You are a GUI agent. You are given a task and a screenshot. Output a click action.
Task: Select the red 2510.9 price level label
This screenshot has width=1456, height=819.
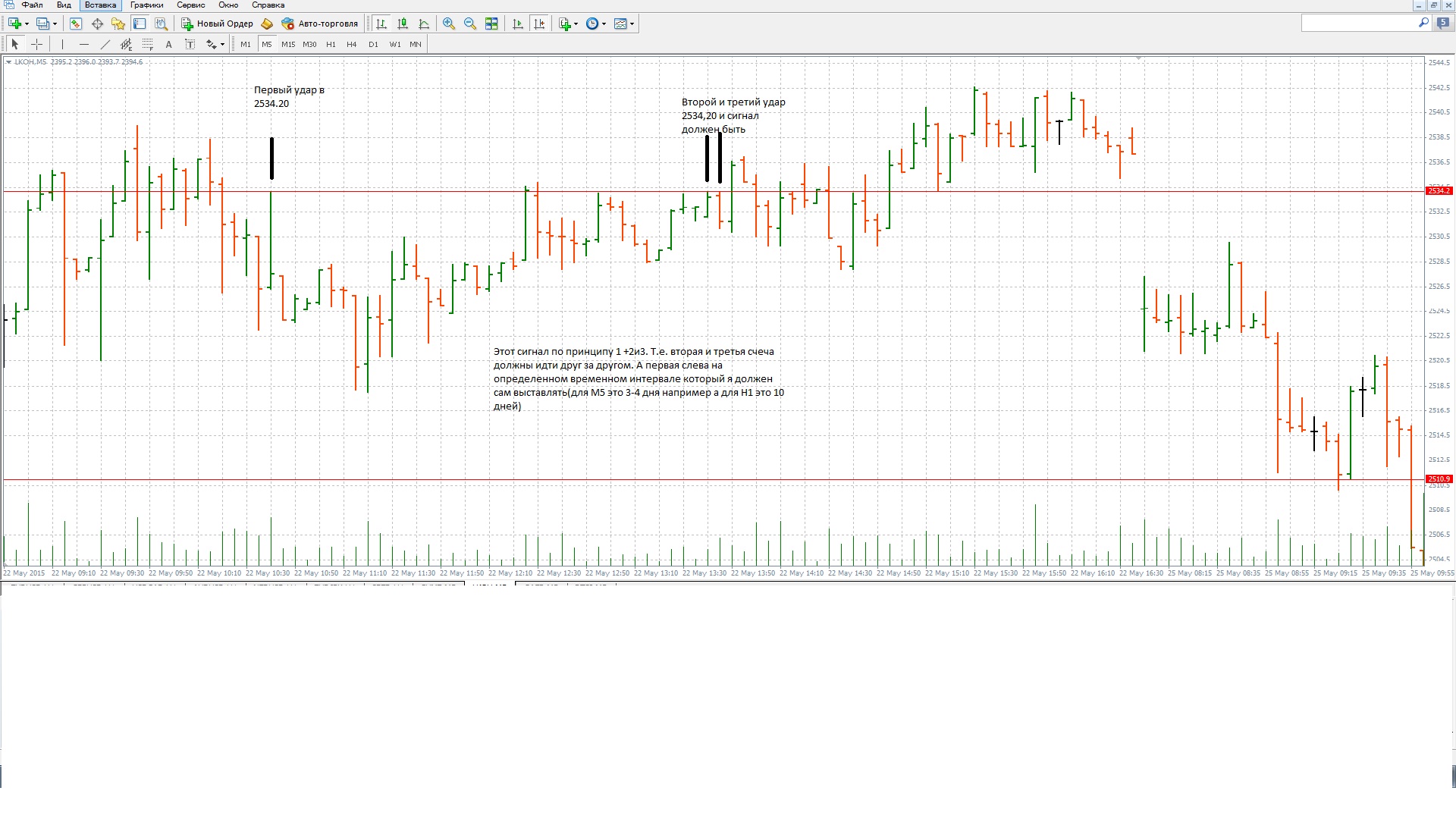(x=1439, y=479)
